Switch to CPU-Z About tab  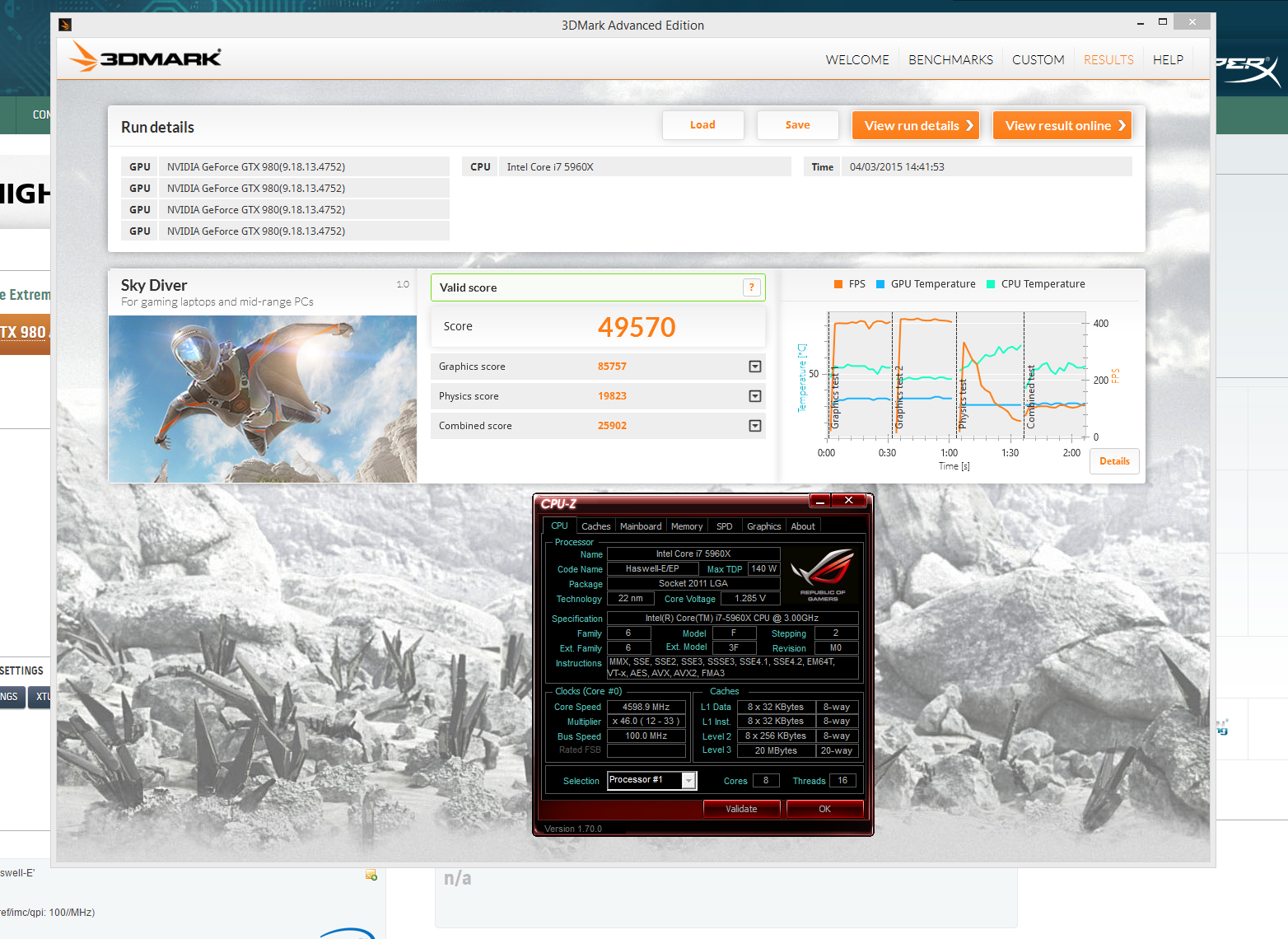click(803, 526)
